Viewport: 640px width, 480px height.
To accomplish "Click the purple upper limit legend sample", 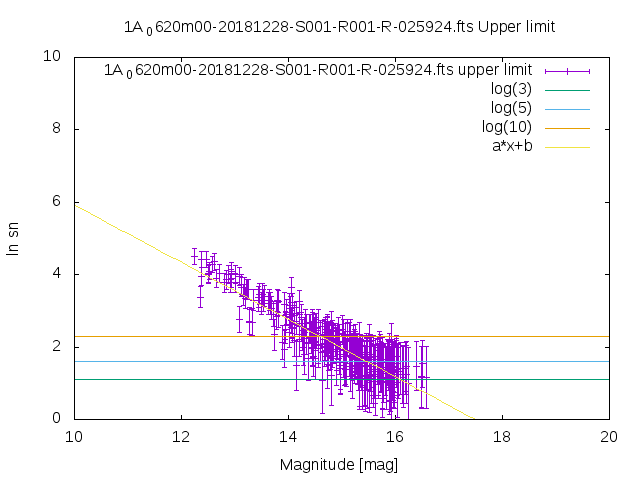I will [567, 71].
